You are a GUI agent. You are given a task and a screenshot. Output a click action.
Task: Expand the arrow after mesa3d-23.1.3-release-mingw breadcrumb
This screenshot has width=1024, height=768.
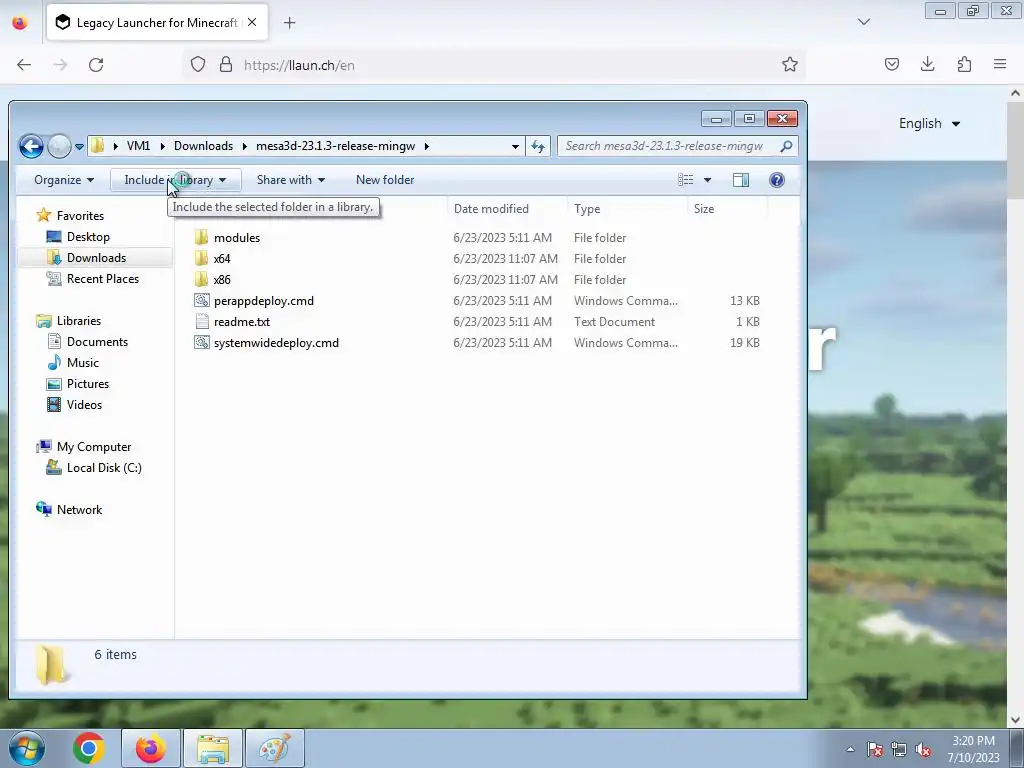pyautogui.click(x=426, y=146)
